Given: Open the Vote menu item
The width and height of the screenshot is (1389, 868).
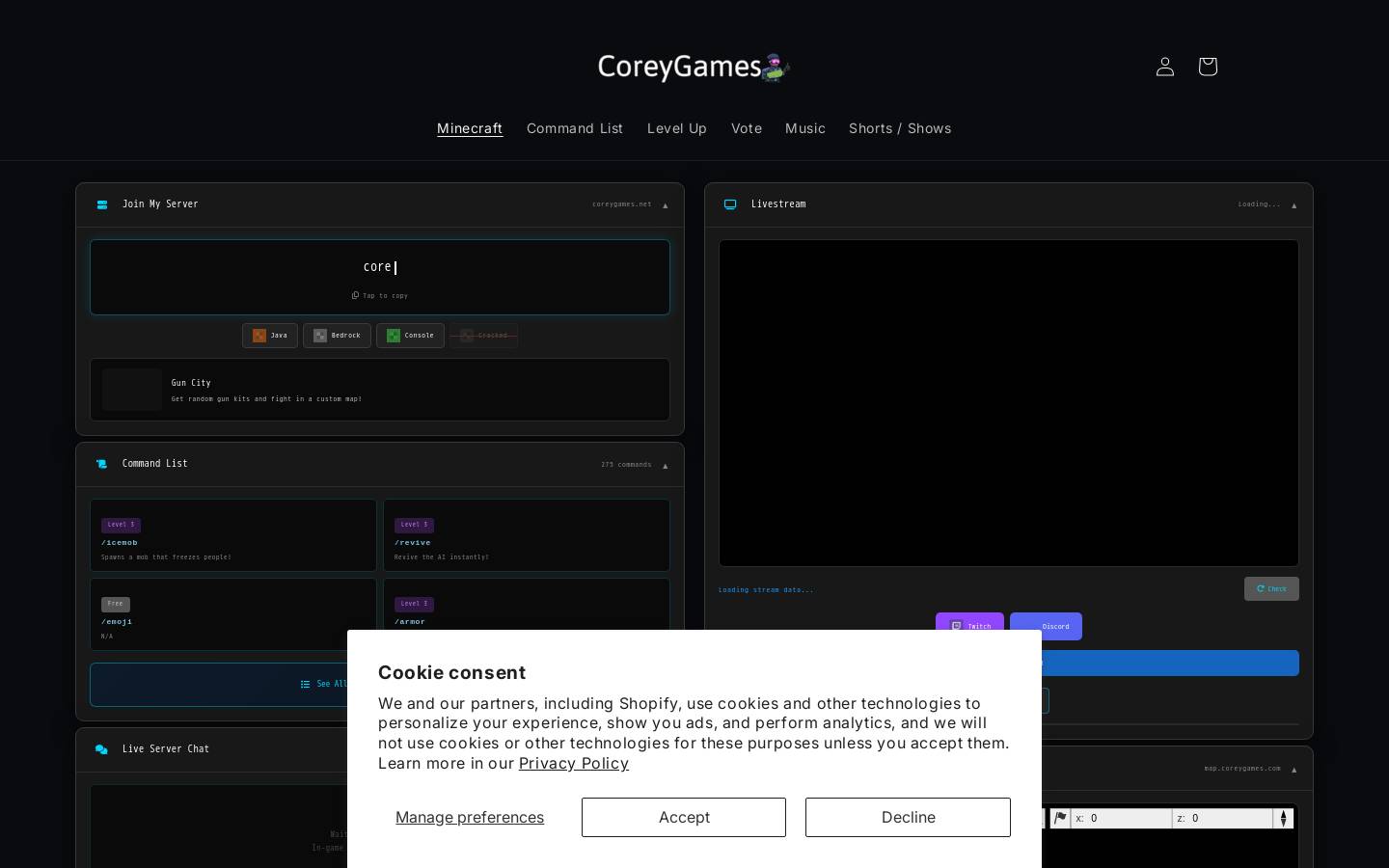Looking at the screenshot, I should tap(747, 128).
